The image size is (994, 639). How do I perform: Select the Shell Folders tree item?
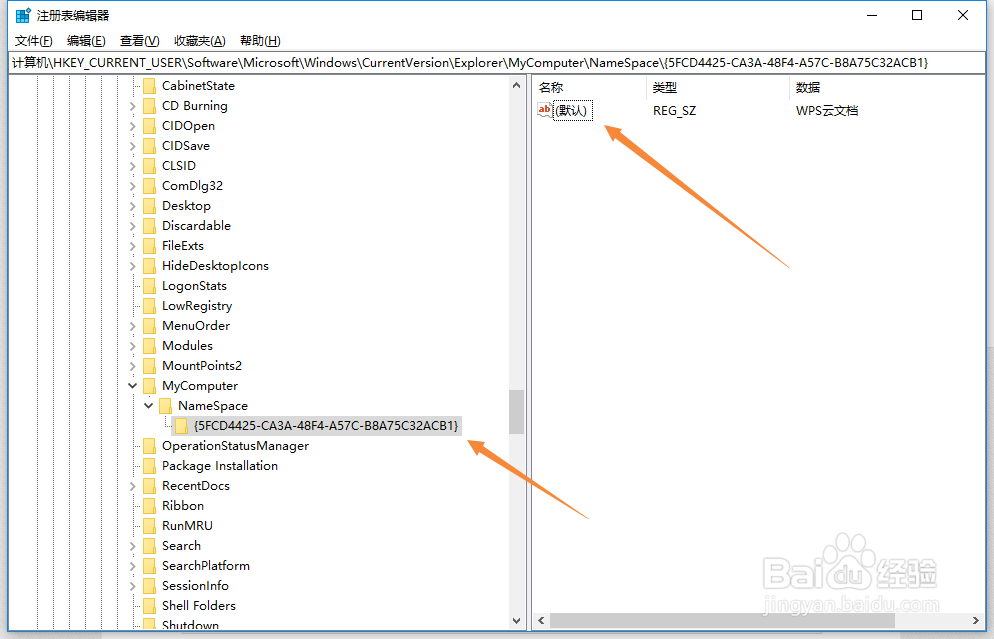click(x=198, y=606)
